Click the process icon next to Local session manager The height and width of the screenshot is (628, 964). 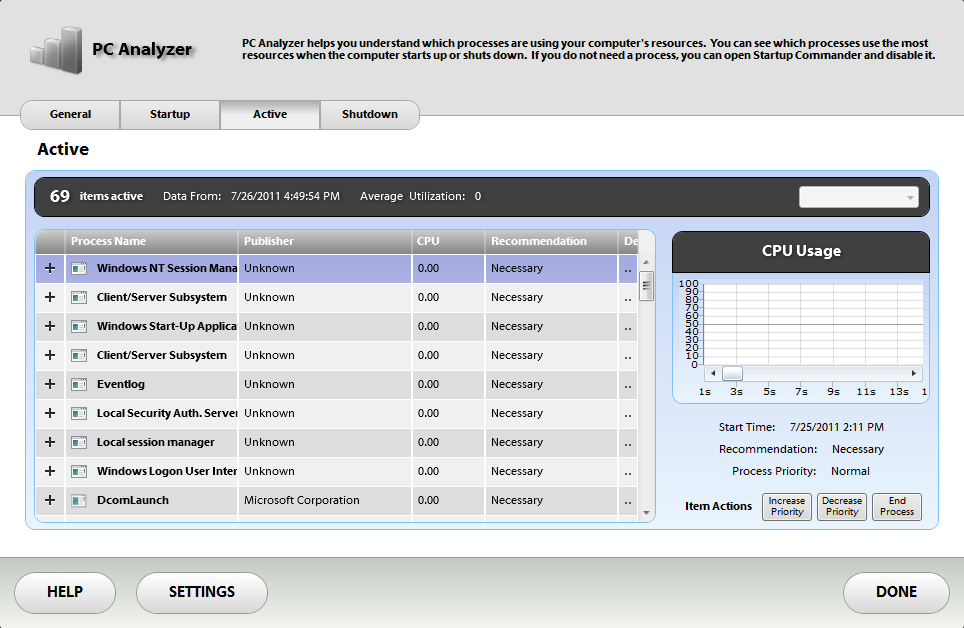(79, 442)
